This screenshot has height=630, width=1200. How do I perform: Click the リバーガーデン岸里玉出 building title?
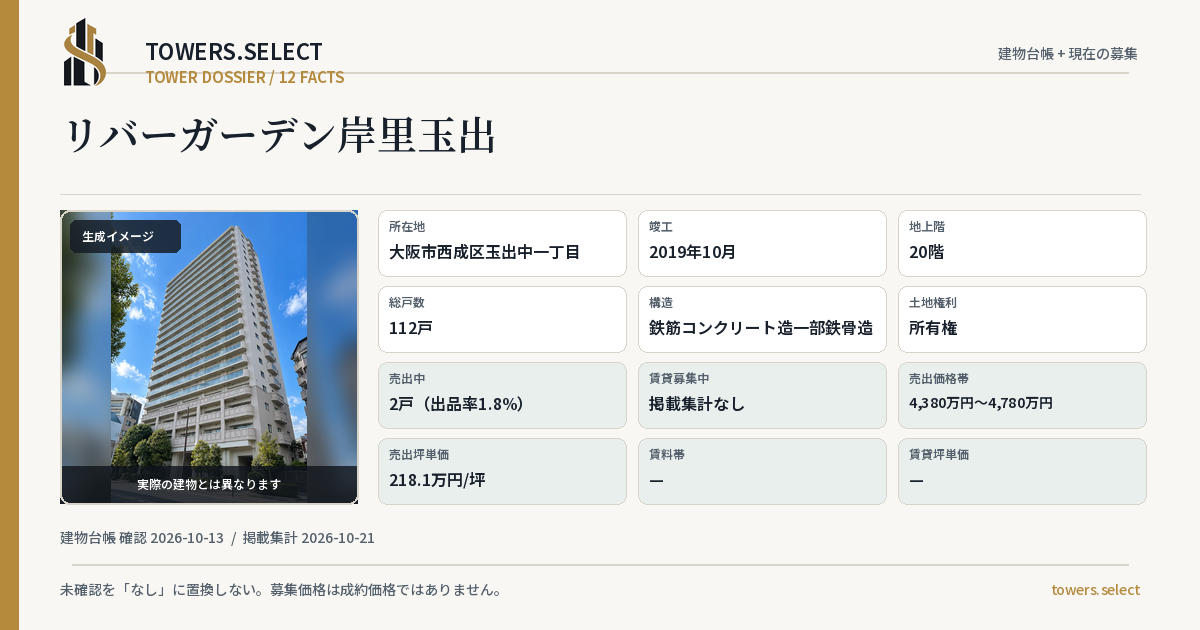(x=279, y=136)
